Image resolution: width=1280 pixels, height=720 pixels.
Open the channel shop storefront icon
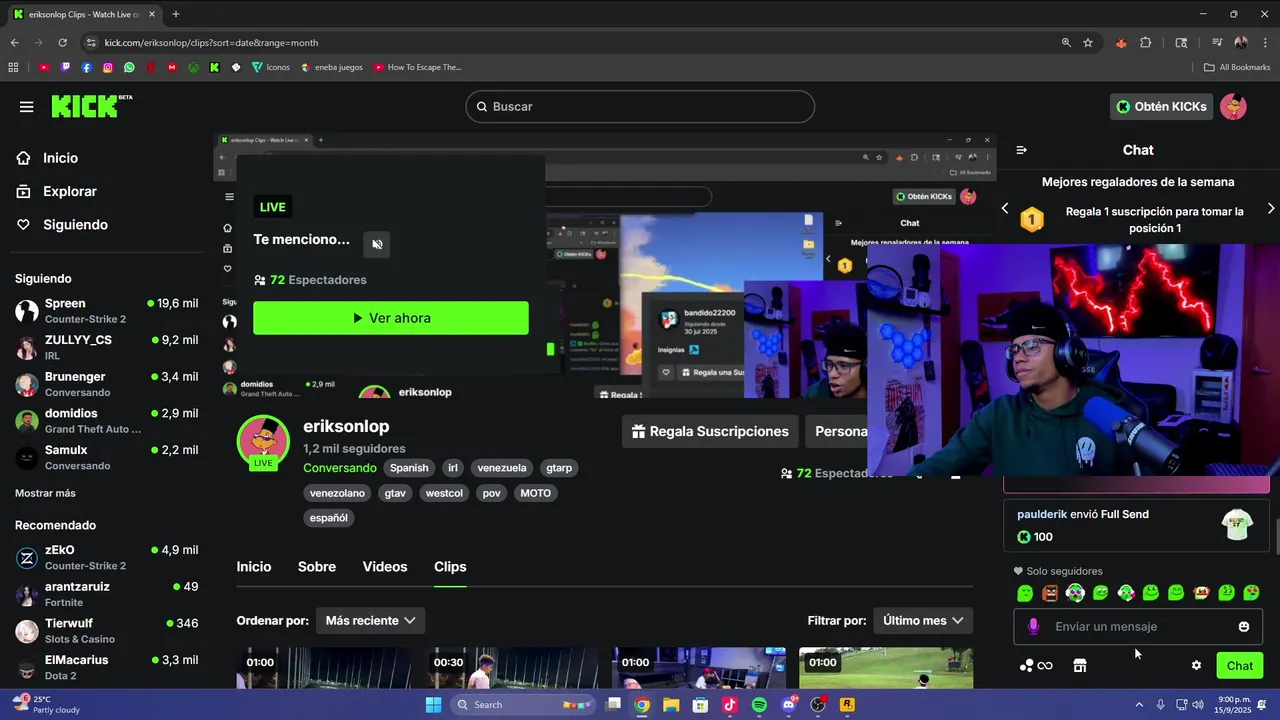coord(1080,666)
